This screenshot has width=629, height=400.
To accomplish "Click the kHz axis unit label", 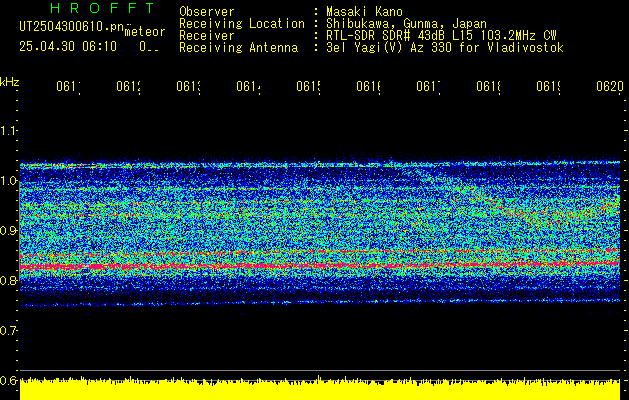I will click(x=9, y=82).
